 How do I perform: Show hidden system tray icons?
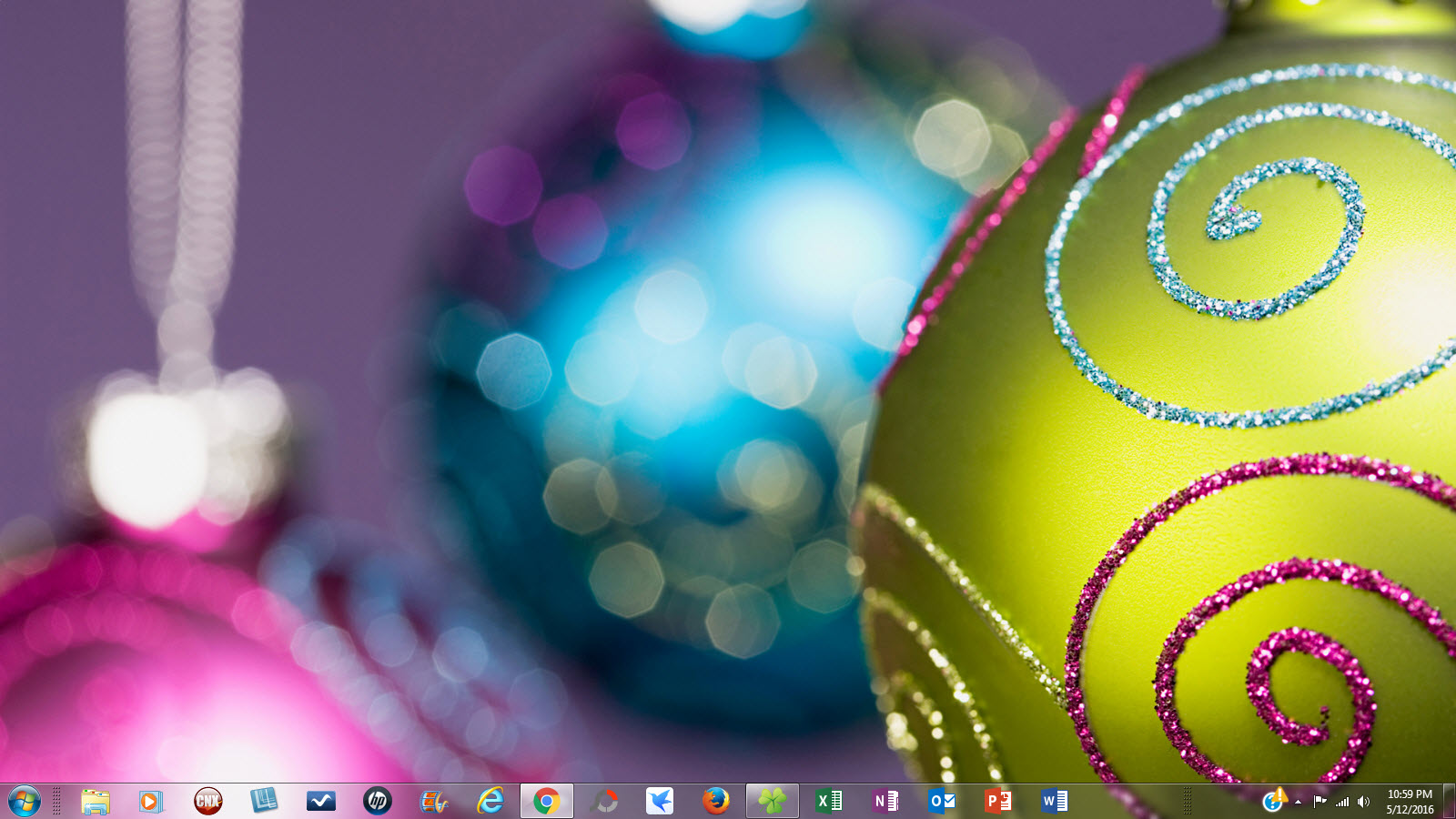pos(1299,802)
